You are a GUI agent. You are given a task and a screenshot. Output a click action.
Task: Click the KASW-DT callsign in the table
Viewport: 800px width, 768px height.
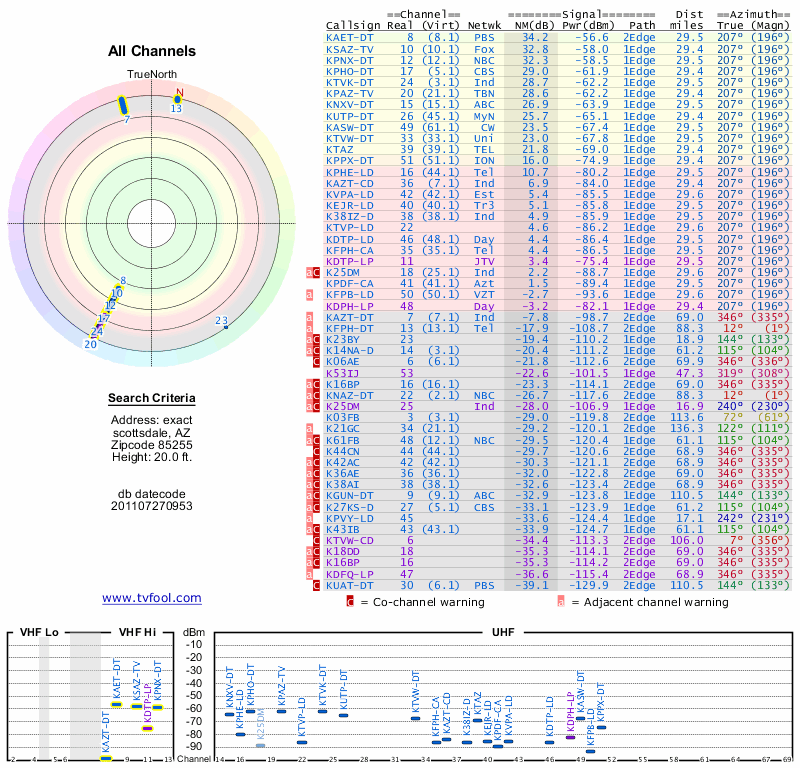tap(349, 128)
